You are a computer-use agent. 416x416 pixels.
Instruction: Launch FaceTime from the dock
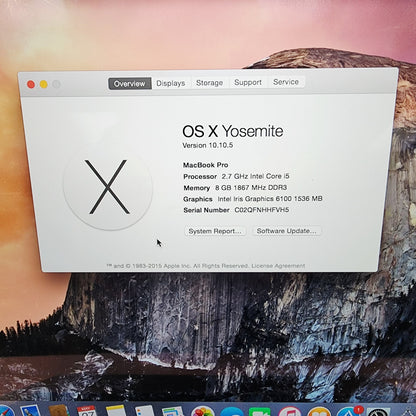(259, 412)
